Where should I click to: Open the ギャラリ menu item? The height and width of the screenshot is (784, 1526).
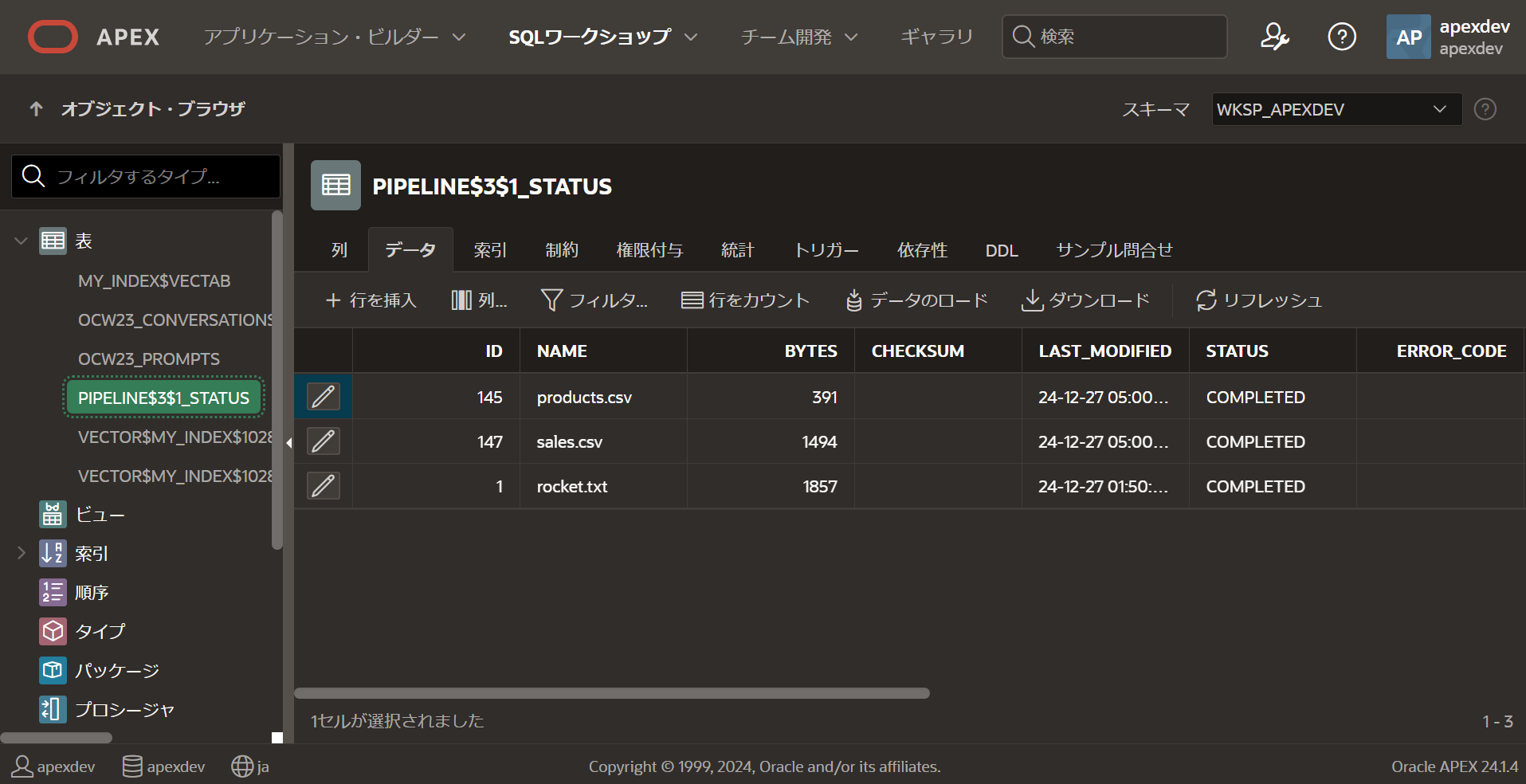(x=937, y=37)
